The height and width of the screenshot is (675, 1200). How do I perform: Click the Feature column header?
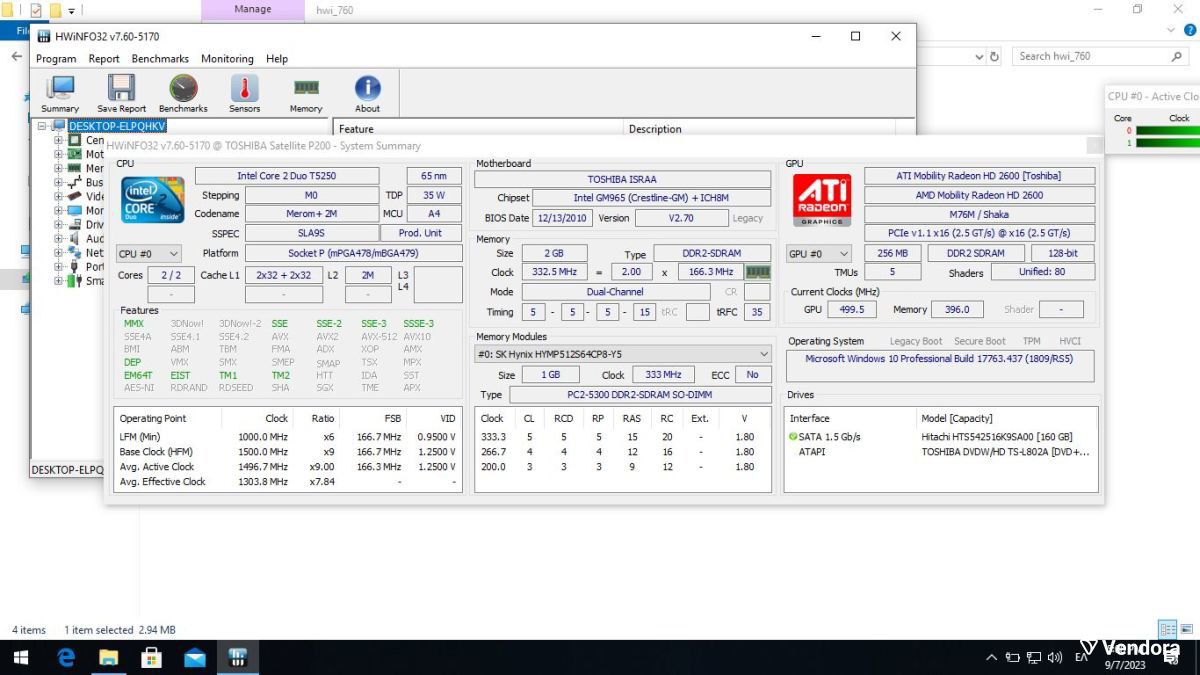coord(478,128)
